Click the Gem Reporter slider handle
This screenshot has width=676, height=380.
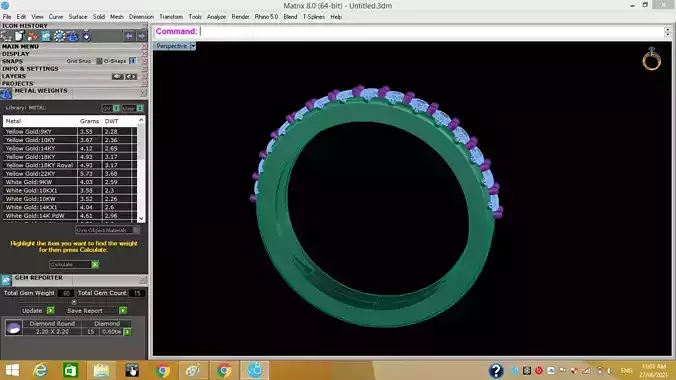click(74, 302)
